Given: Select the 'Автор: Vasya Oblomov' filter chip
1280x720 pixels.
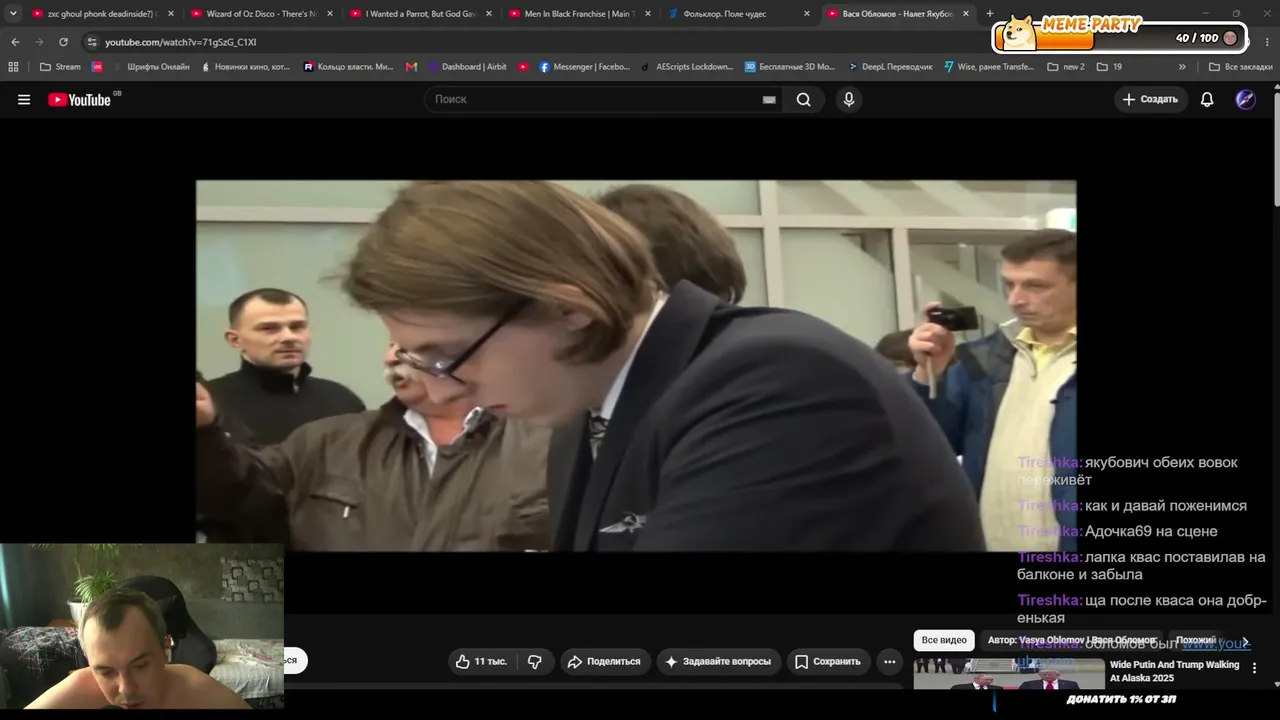Looking at the screenshot, I should point(1071,640).
